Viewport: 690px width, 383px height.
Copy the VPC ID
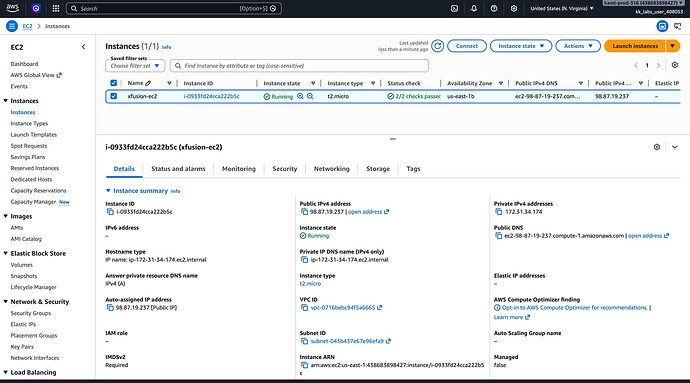(304, 308)
